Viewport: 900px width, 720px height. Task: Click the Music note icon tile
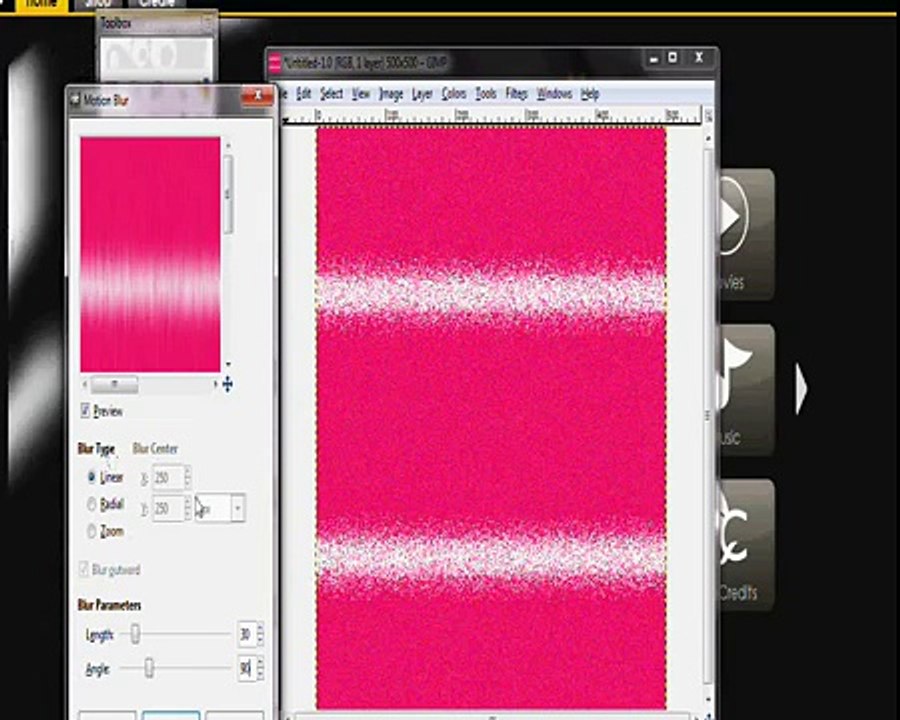746,390
